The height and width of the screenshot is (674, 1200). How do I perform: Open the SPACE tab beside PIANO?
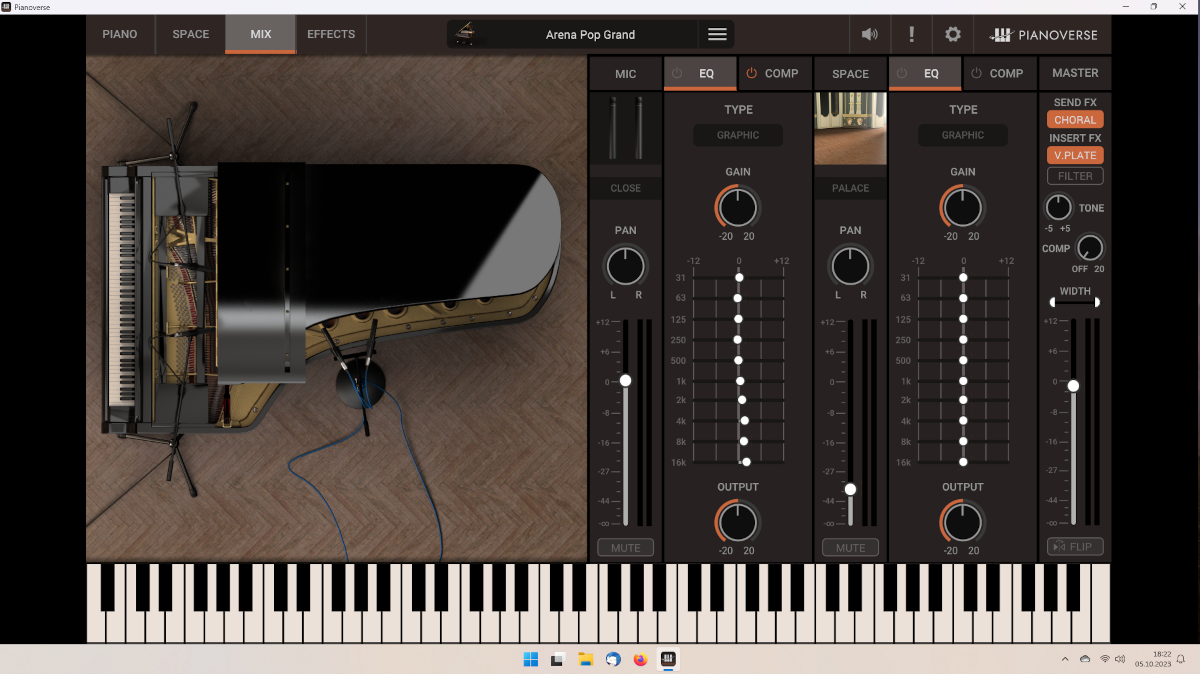191,34
